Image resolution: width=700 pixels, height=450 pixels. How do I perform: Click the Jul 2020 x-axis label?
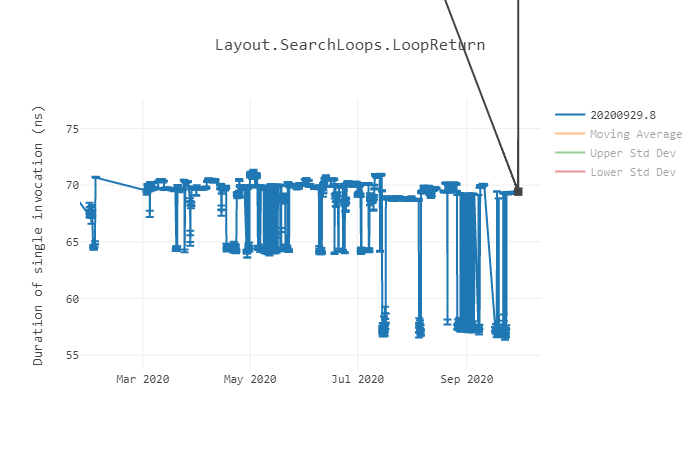tap(358, 379)
